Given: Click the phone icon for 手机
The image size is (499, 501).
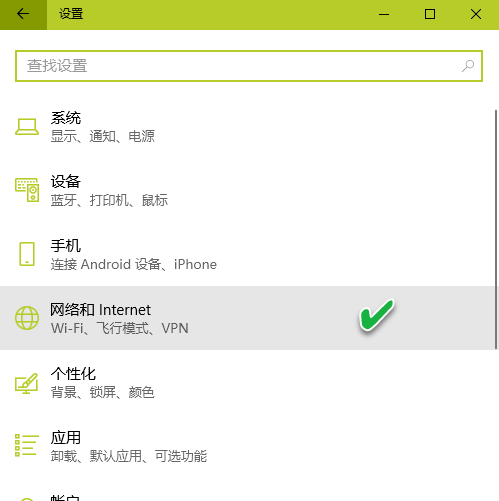Looking at the screenshot, I should 27,254.
